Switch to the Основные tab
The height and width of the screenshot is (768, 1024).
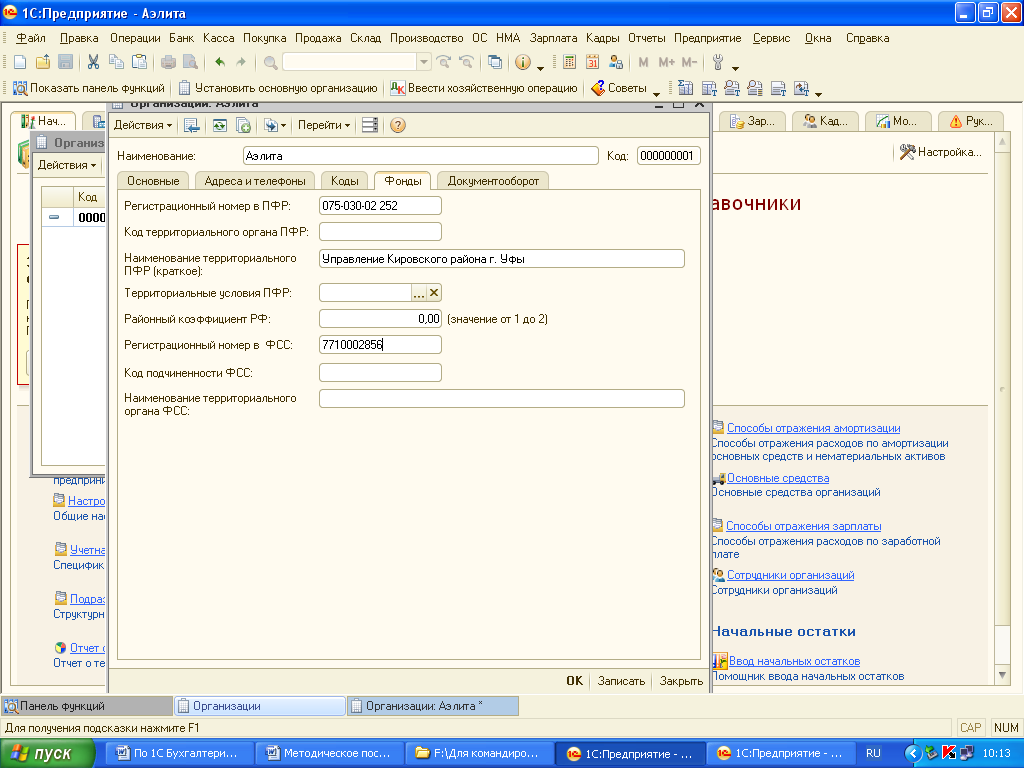coord(153,181)
